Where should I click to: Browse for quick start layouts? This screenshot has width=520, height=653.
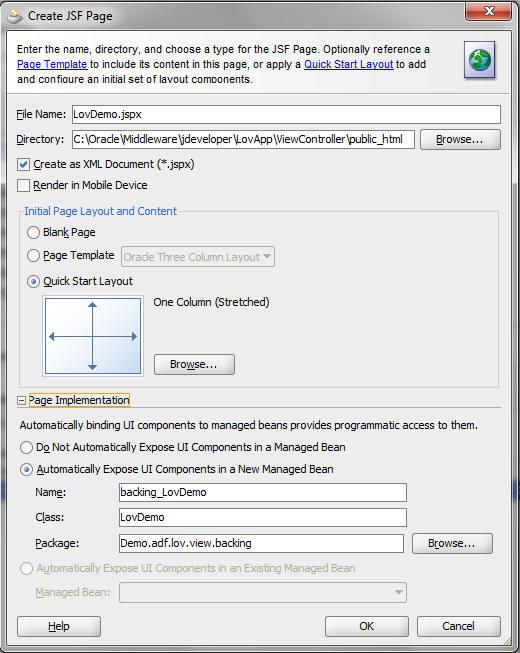pyautogui.click(x=194, y=364)
